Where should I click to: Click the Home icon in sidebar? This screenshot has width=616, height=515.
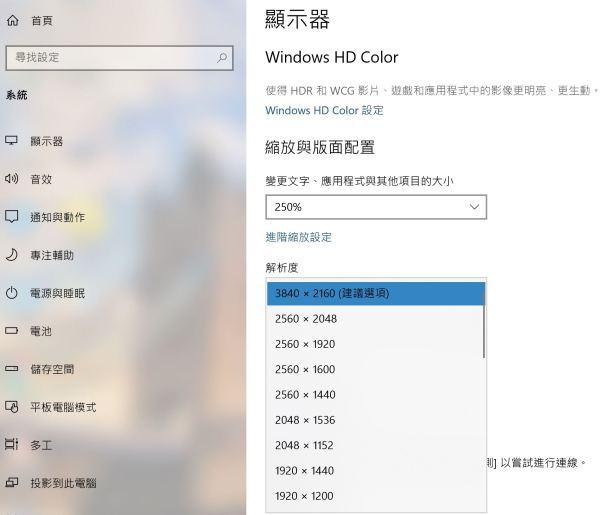pos(12,20)
